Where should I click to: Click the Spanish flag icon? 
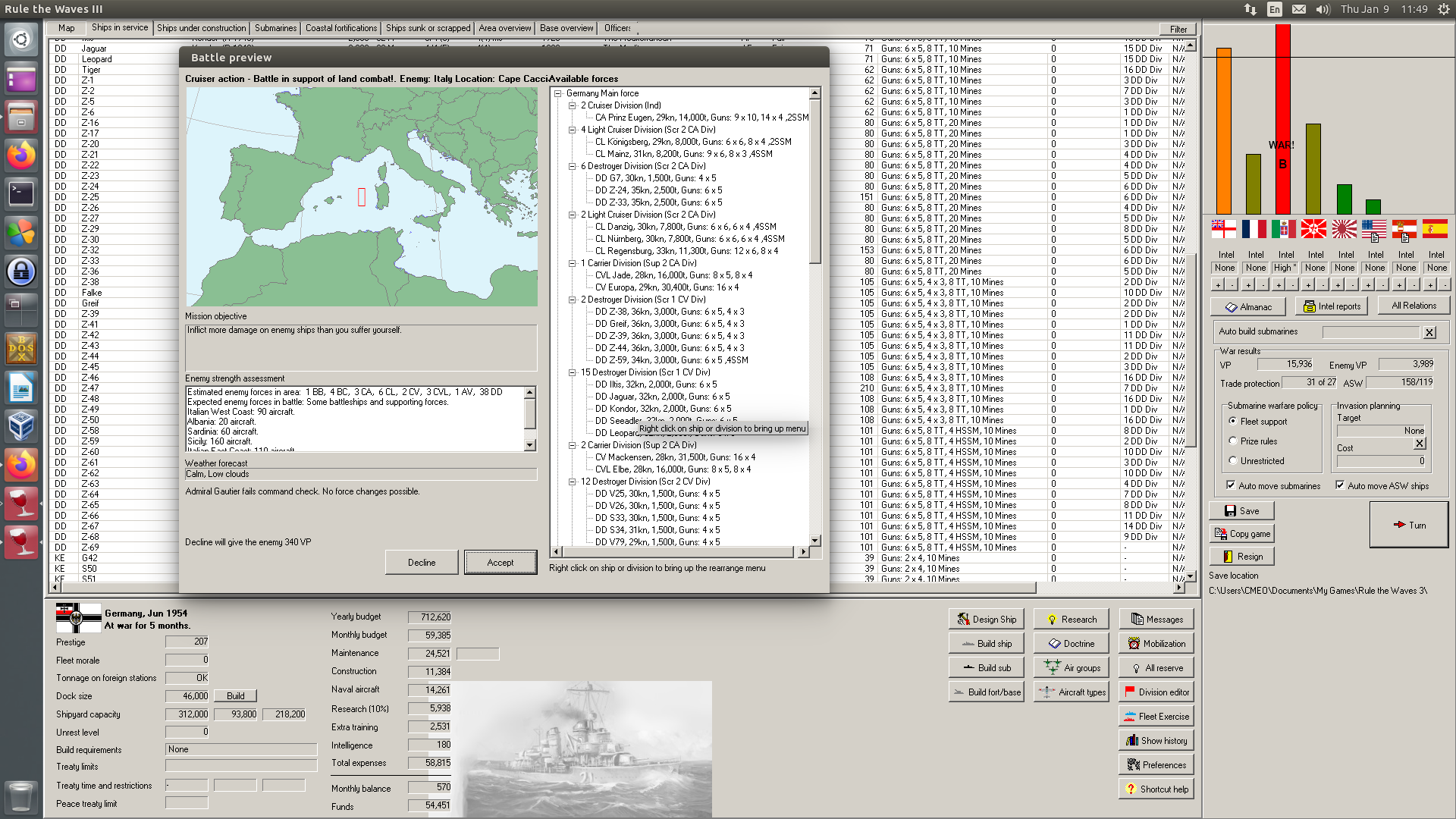(1435, 228)
